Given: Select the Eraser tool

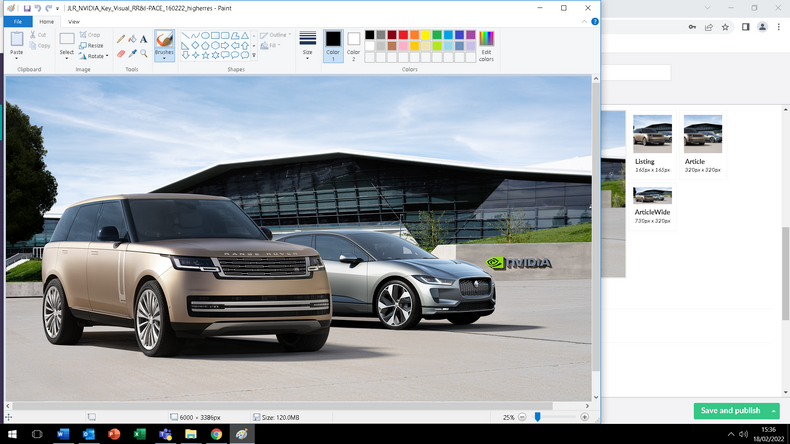Looking at the screenshot, I should pyautogui.click(x=121, y=53).
